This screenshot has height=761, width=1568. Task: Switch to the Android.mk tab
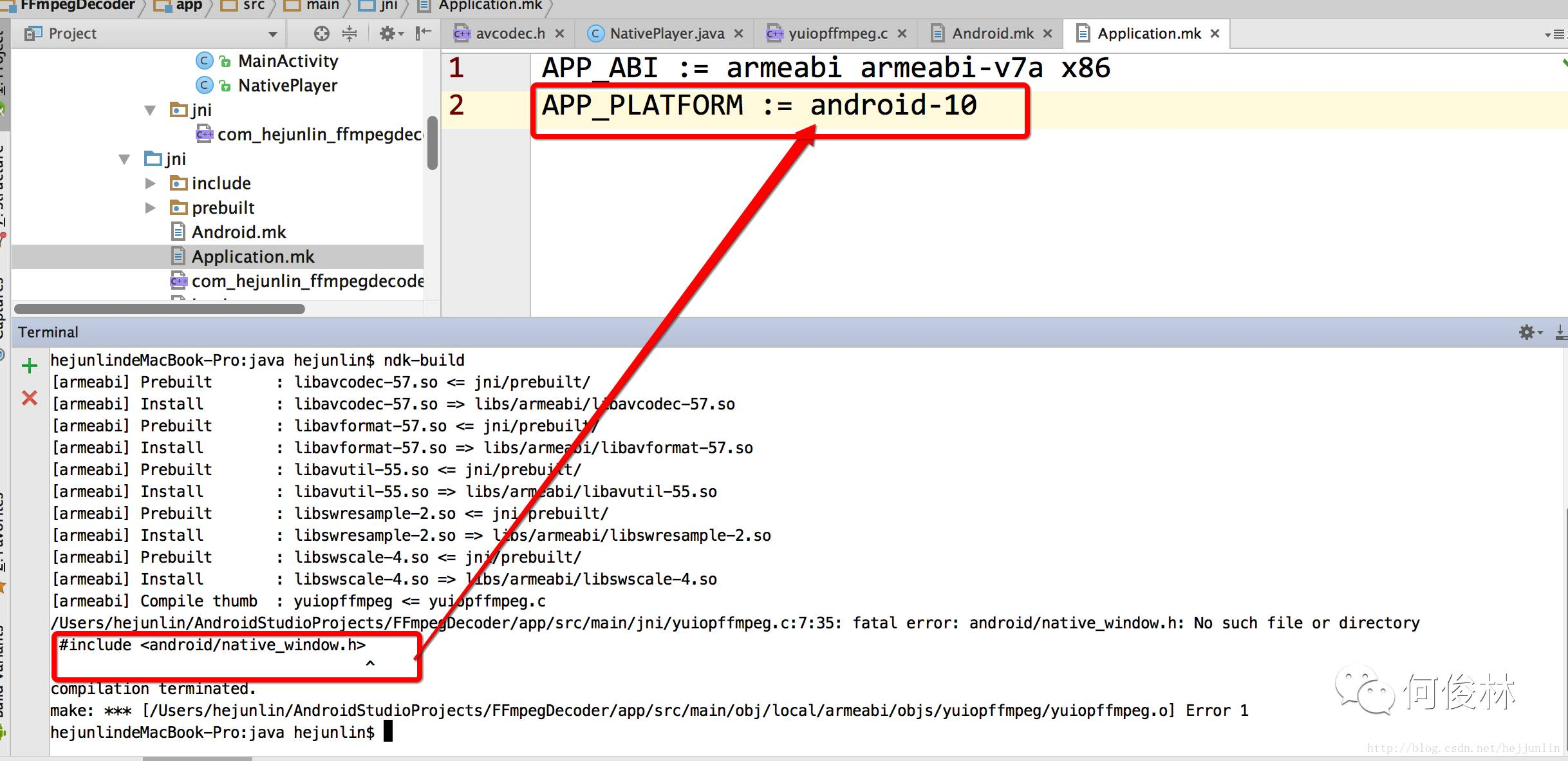point(992,33)
